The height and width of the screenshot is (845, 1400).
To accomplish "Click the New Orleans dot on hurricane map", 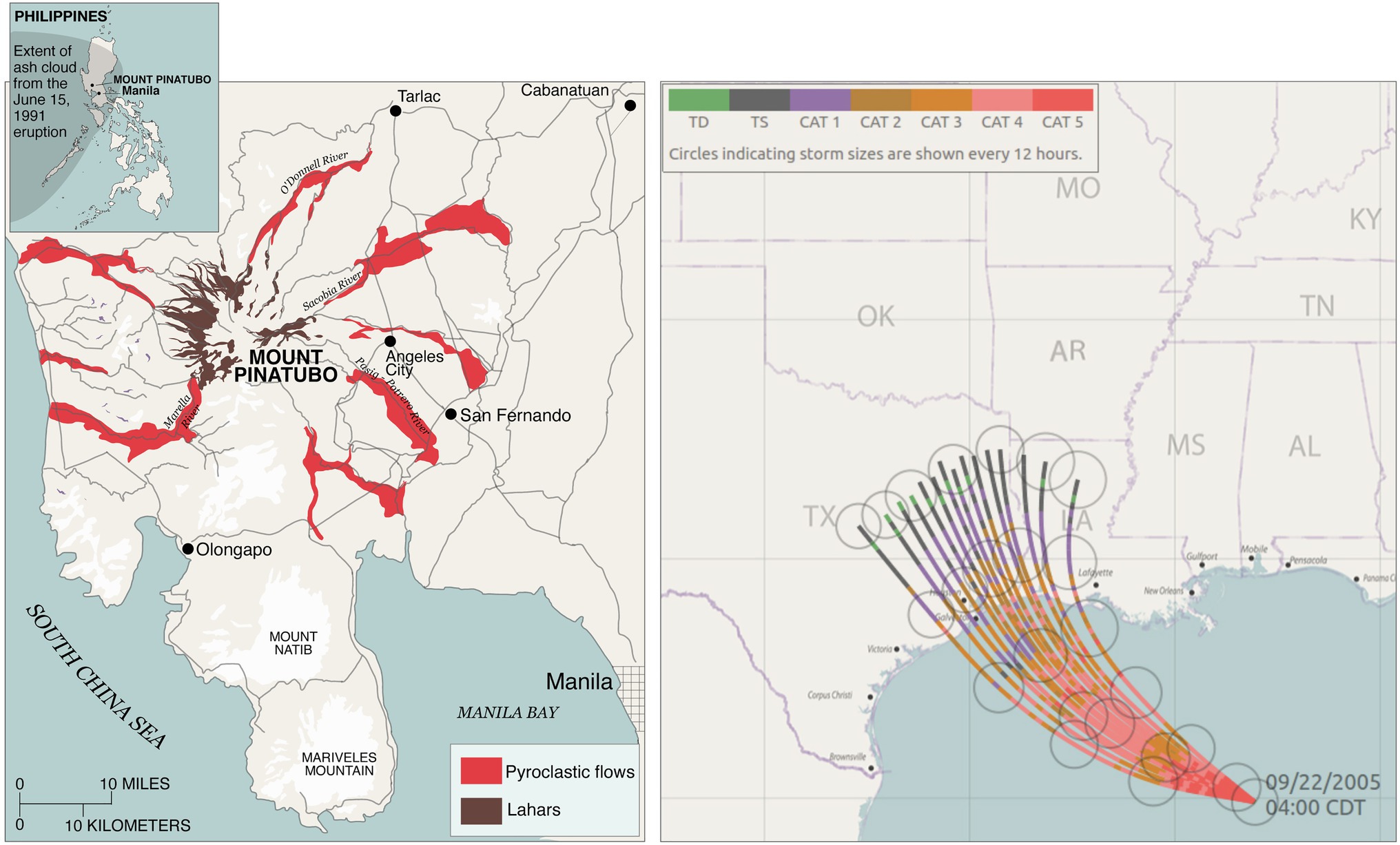I will pos(1192,592).
